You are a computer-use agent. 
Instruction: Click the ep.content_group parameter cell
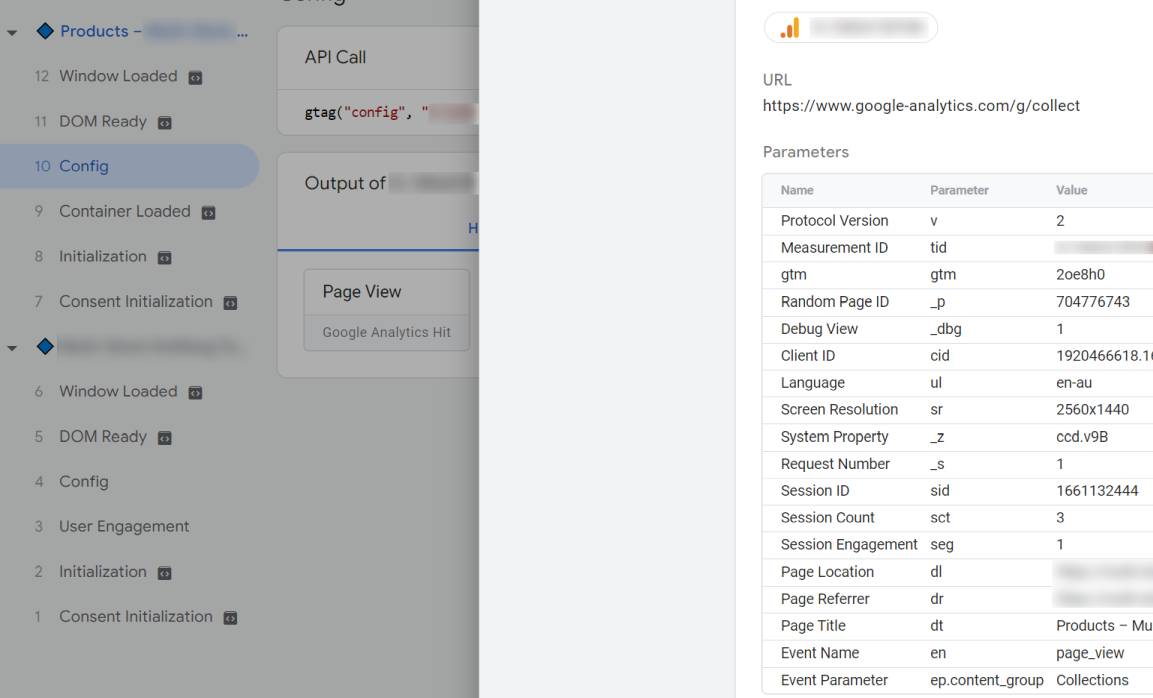tap(986, 681)
